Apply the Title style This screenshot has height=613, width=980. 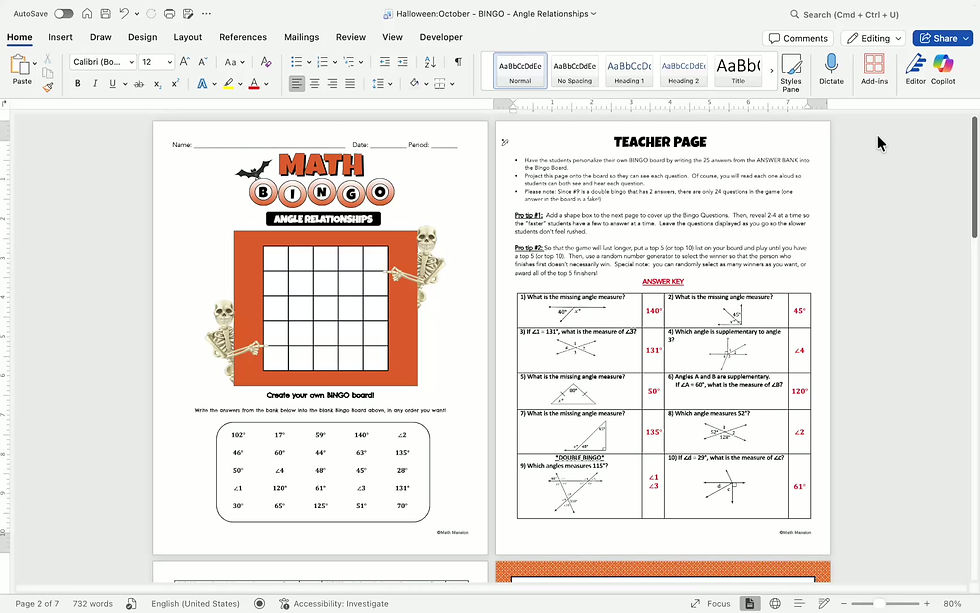(x=738, y=70)
